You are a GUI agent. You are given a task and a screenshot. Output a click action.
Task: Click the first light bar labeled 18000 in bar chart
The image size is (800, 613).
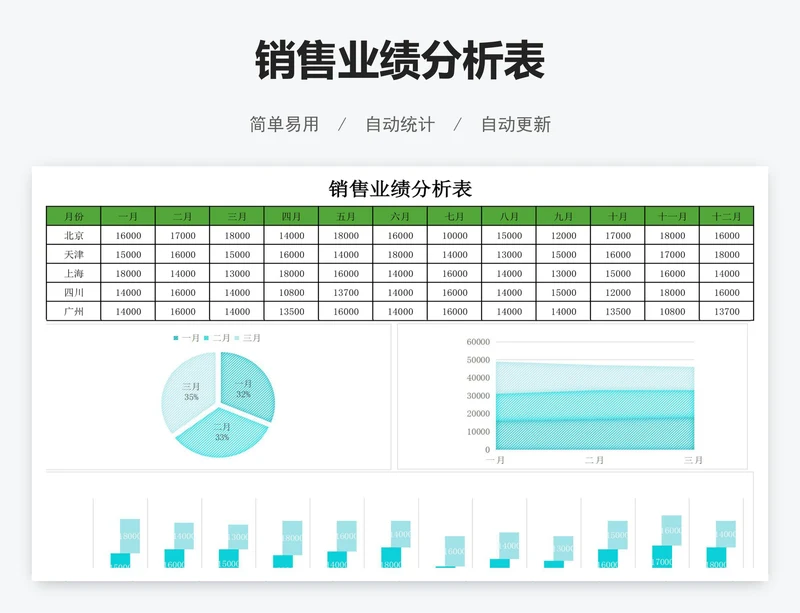point(130,535)
